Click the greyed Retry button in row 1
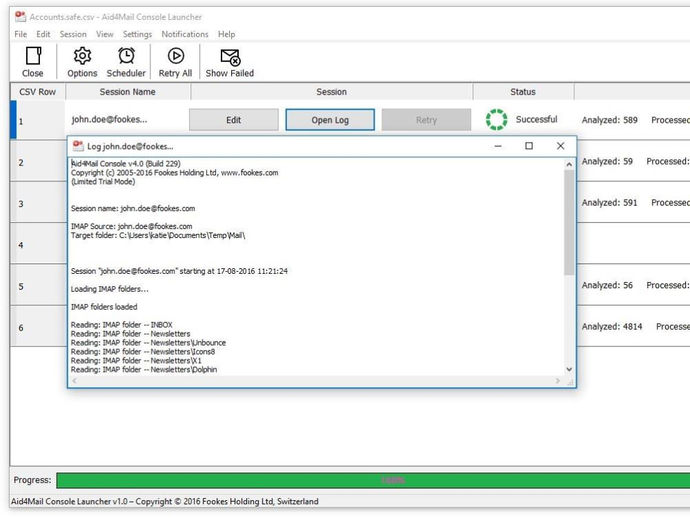 426,120
